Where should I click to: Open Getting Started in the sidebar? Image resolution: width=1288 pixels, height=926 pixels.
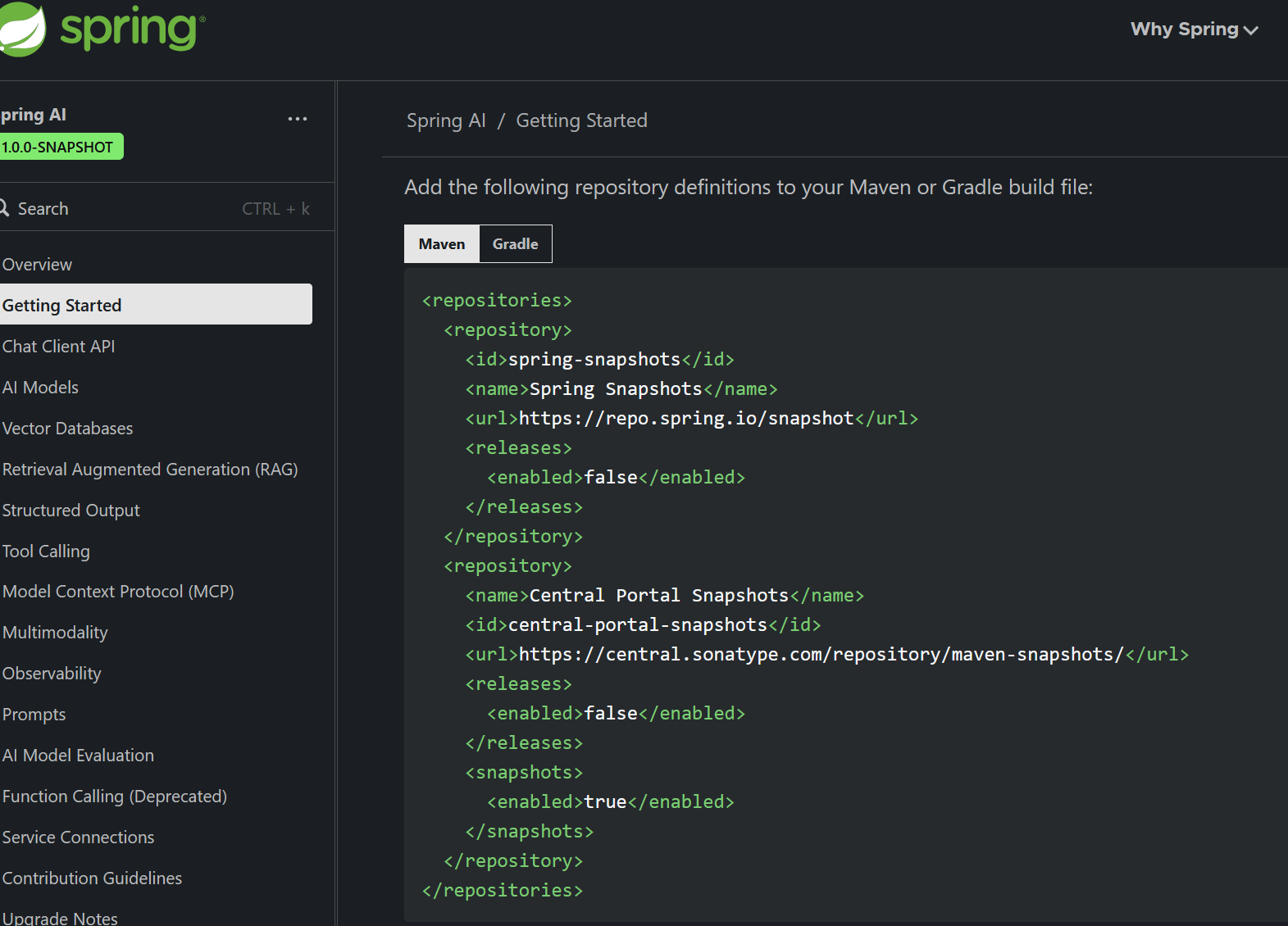(156, 305)
